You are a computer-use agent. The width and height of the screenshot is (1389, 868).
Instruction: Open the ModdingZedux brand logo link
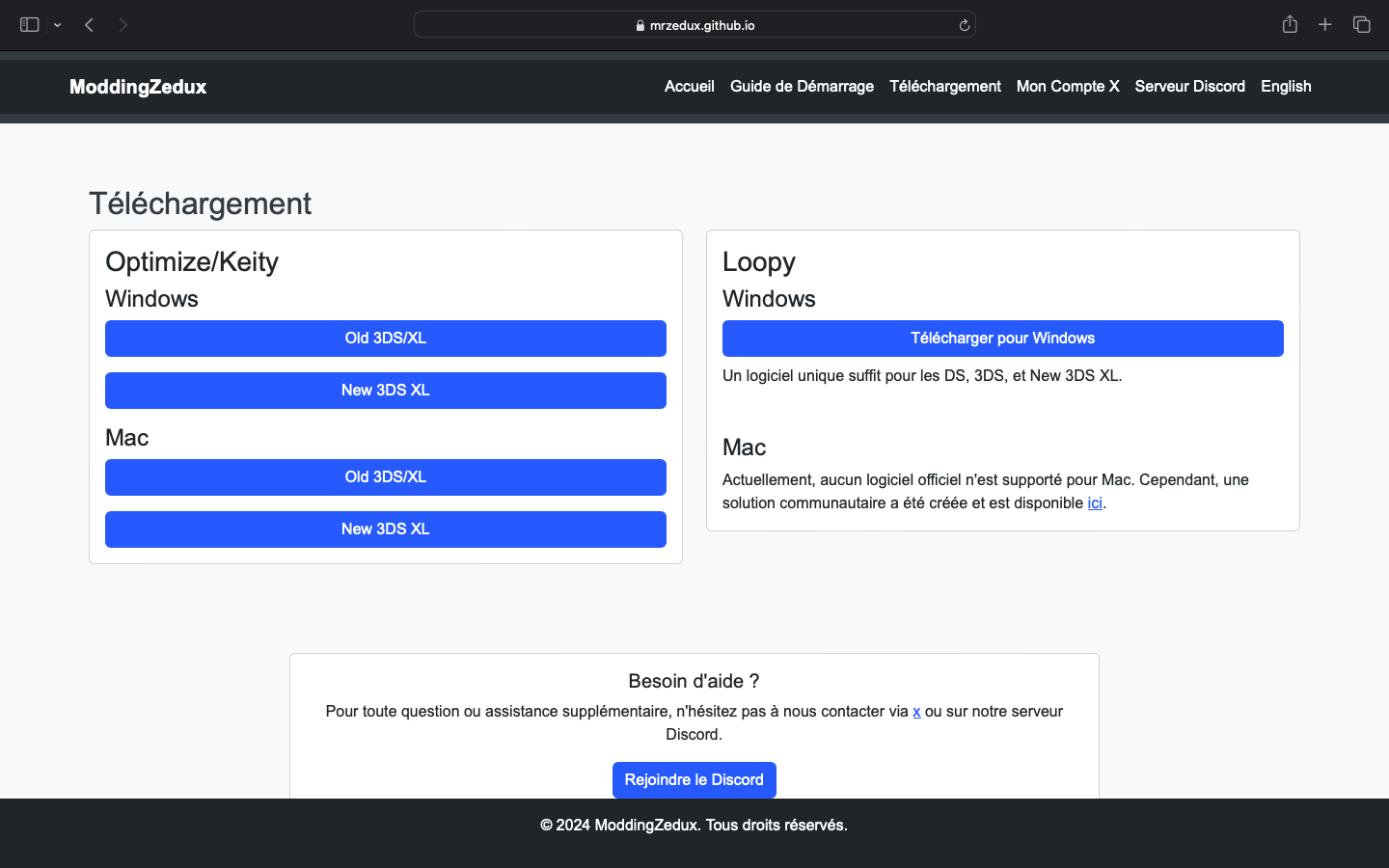click(138, 87)
